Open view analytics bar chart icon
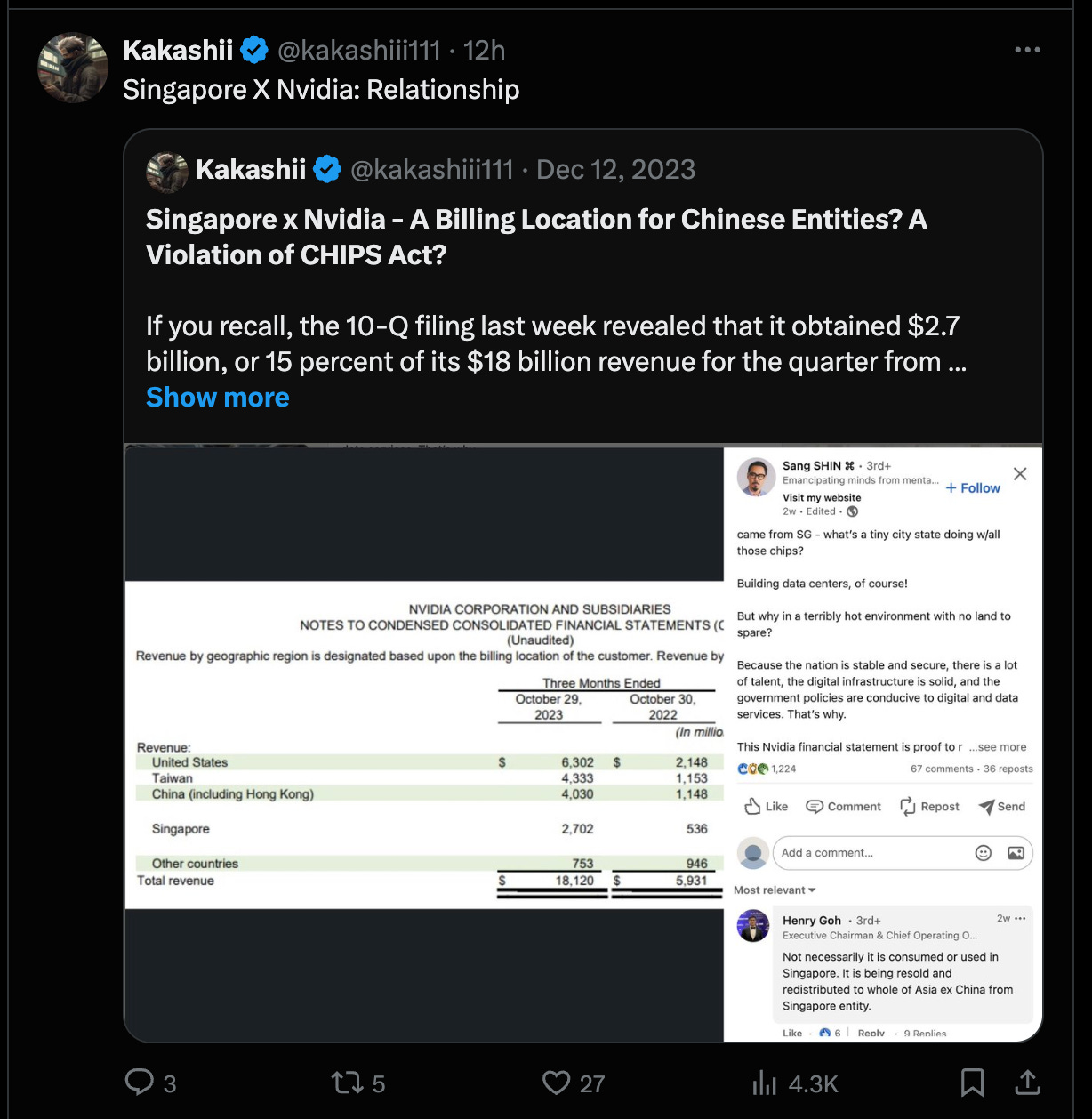Screen dimensions: 1092x1119 coord(765,1083)
